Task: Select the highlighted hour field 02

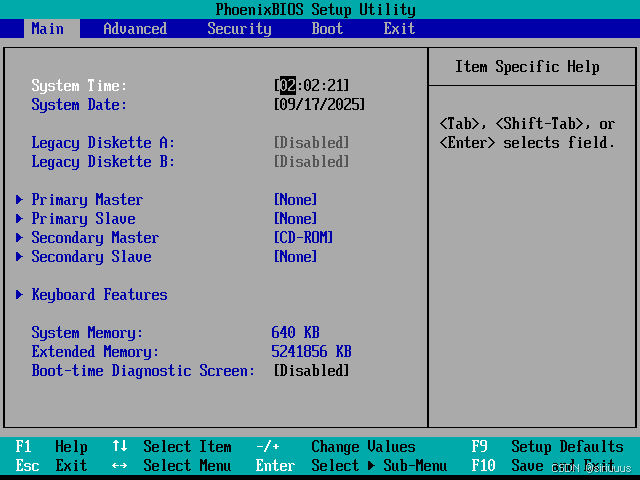Action: [x=288, y=86]
